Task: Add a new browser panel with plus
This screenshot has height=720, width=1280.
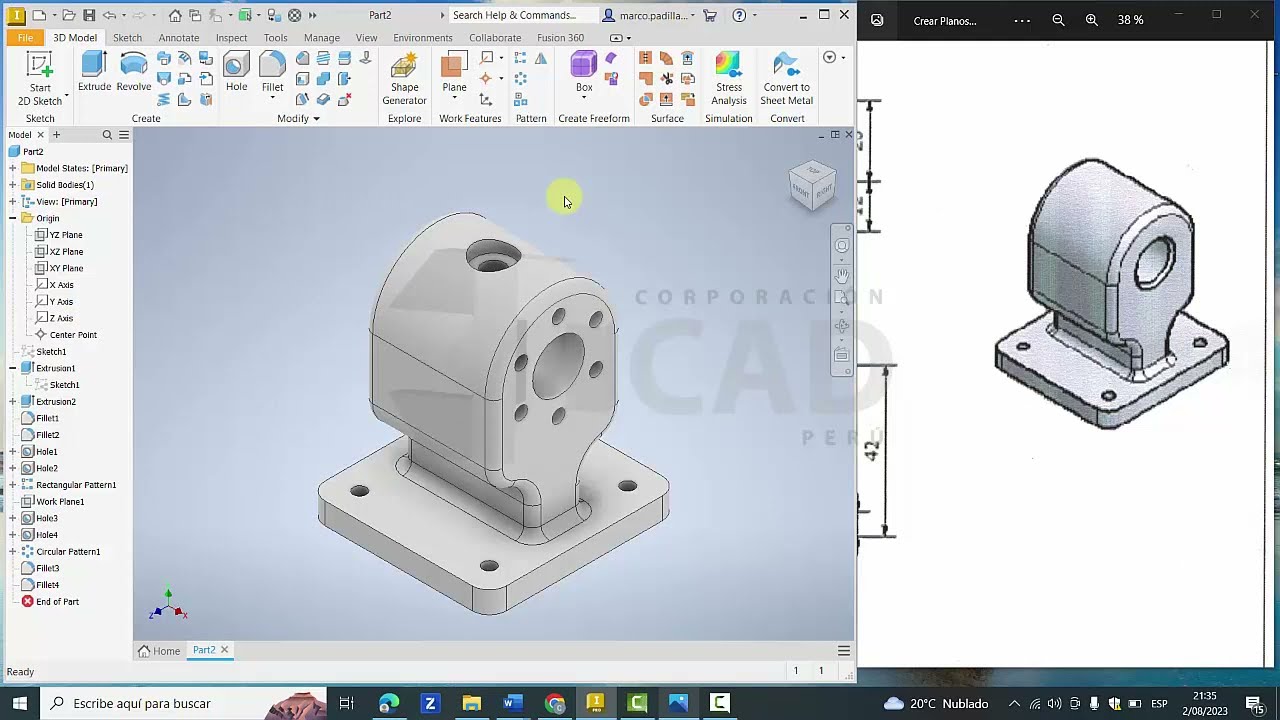Action: [56, 135]
